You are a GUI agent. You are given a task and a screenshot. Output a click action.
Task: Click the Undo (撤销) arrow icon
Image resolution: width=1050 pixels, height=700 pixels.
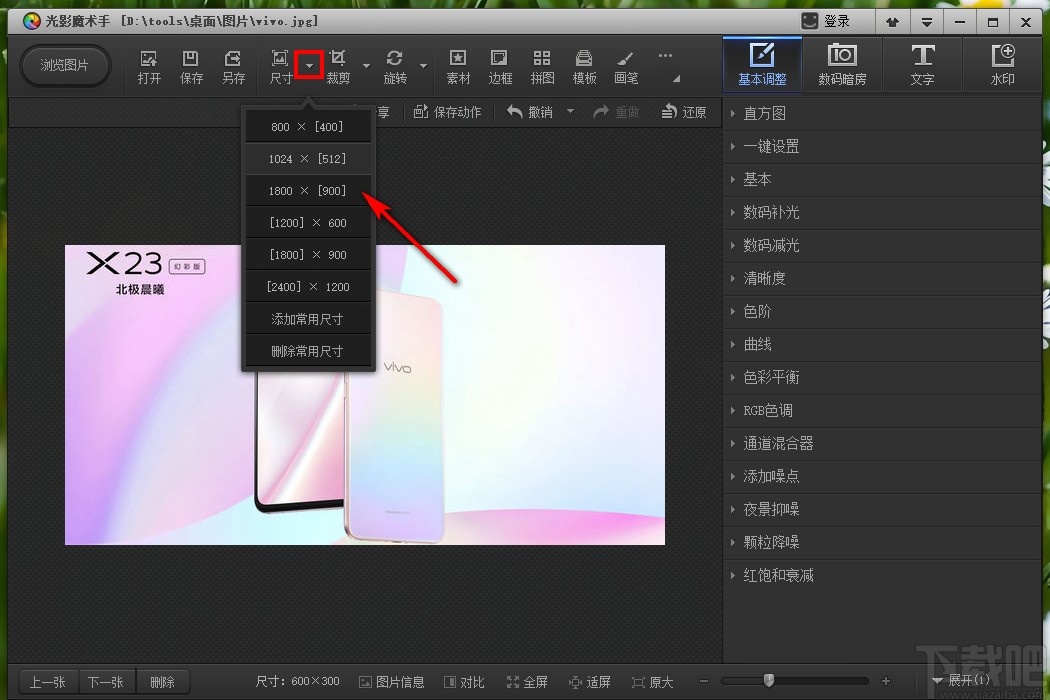coord(514,112)
